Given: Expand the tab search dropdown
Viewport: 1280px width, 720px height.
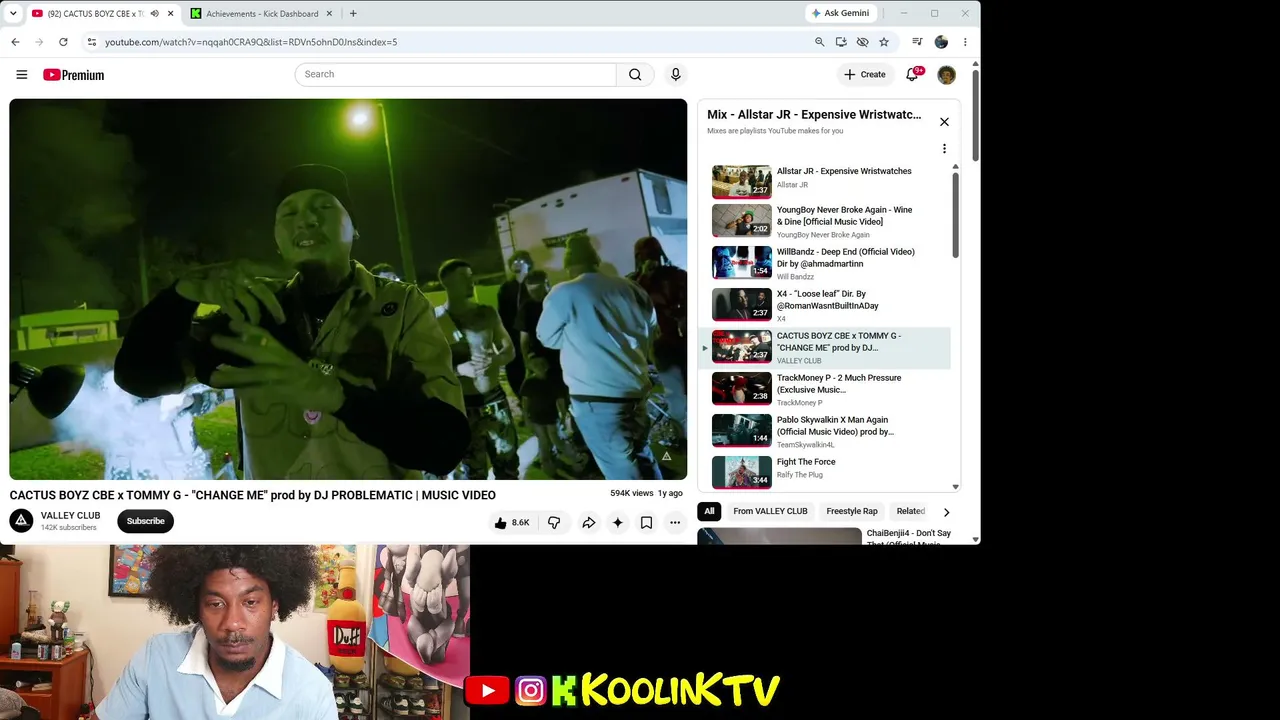Looking at the screenshot, I should point(13,14).
